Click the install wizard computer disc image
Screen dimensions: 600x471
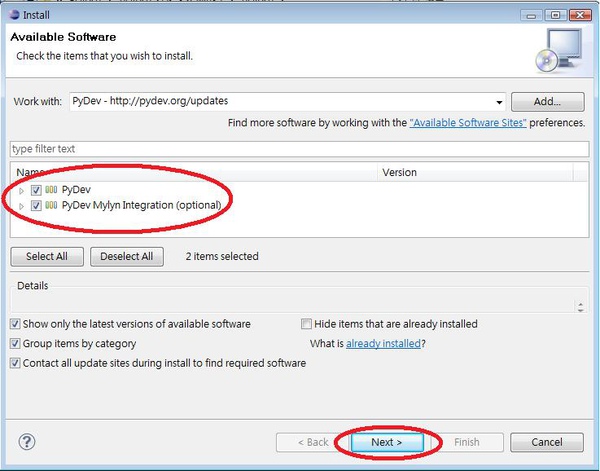559,51
